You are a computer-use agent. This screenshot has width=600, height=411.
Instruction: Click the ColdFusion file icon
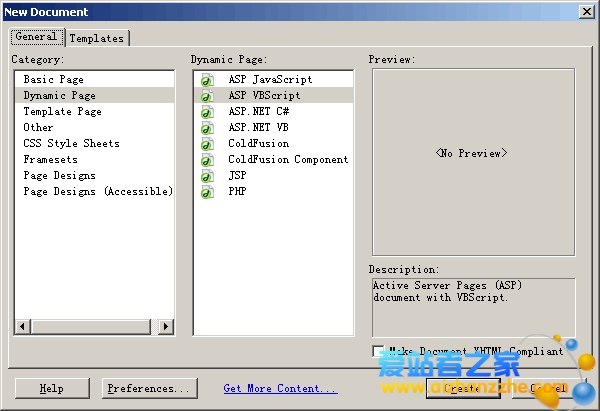207,144
